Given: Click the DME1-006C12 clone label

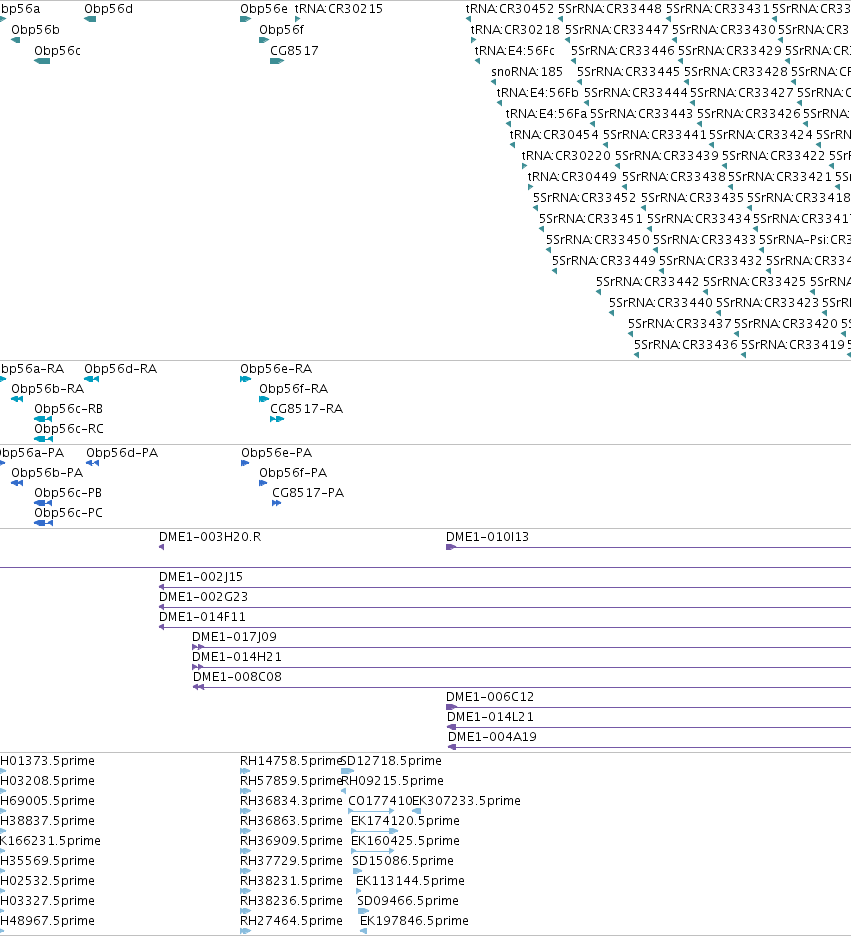Looking at the screenshot, I should (x=490, y=697).
